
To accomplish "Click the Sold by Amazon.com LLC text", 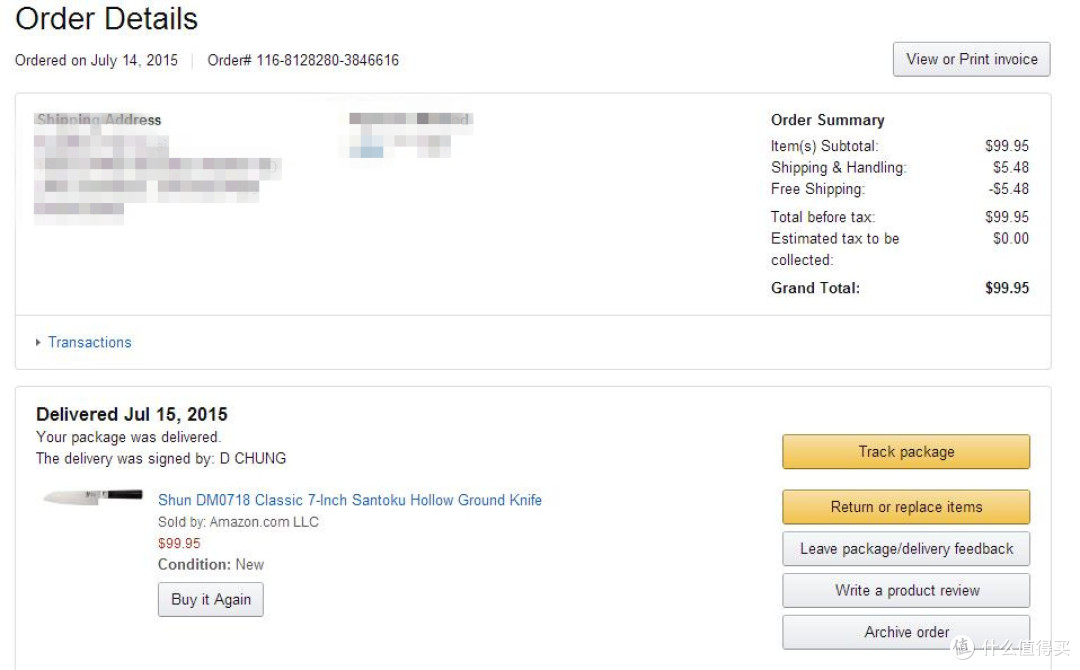I will [238, 522].
